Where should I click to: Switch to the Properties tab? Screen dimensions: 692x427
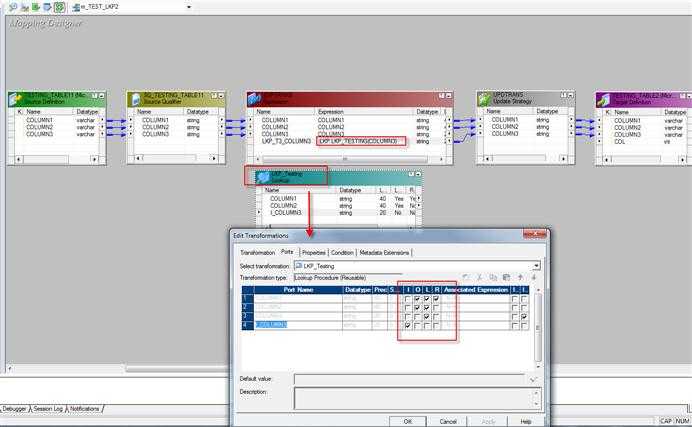[314, 253]
